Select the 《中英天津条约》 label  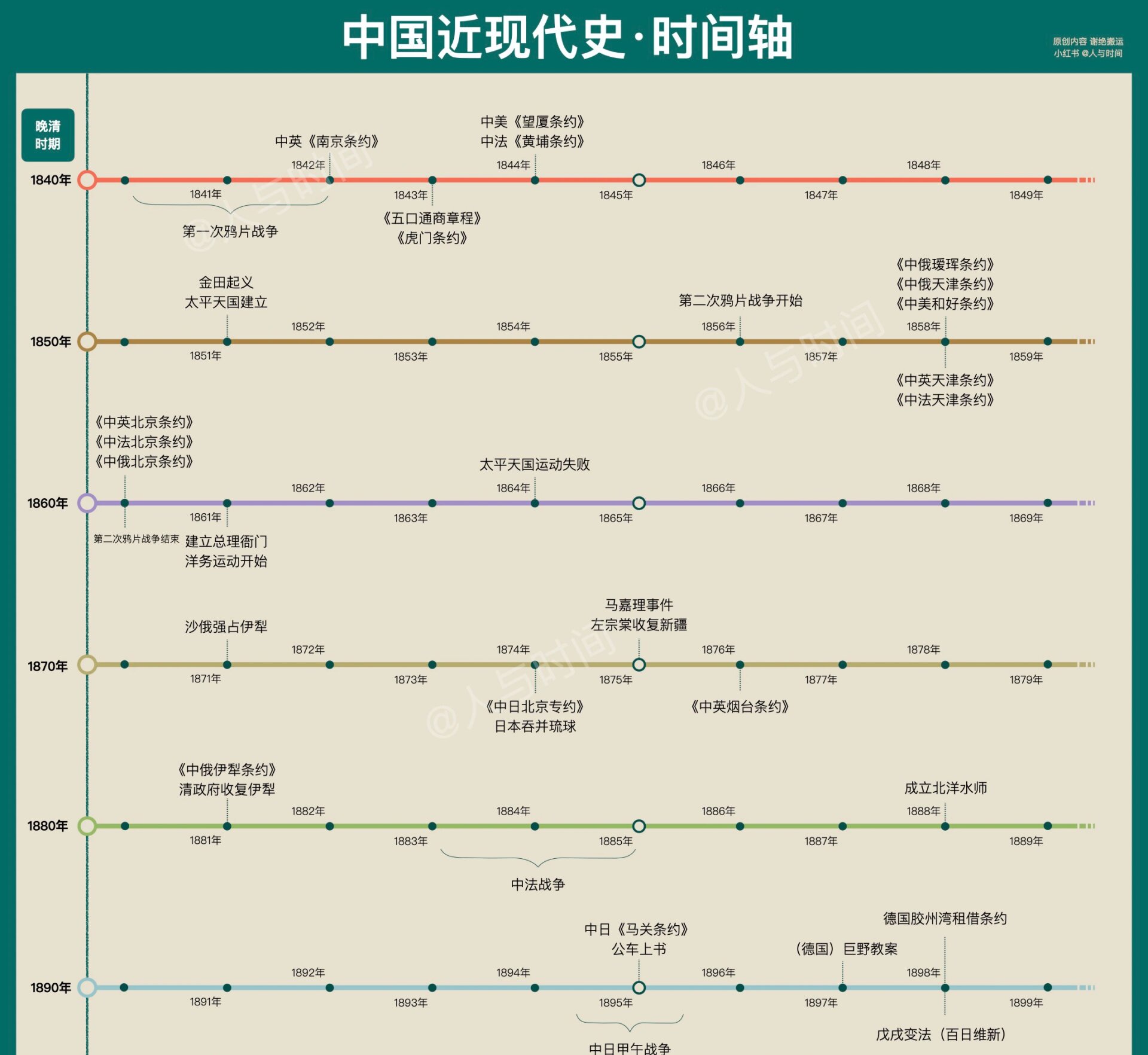[x=945, y=380]
